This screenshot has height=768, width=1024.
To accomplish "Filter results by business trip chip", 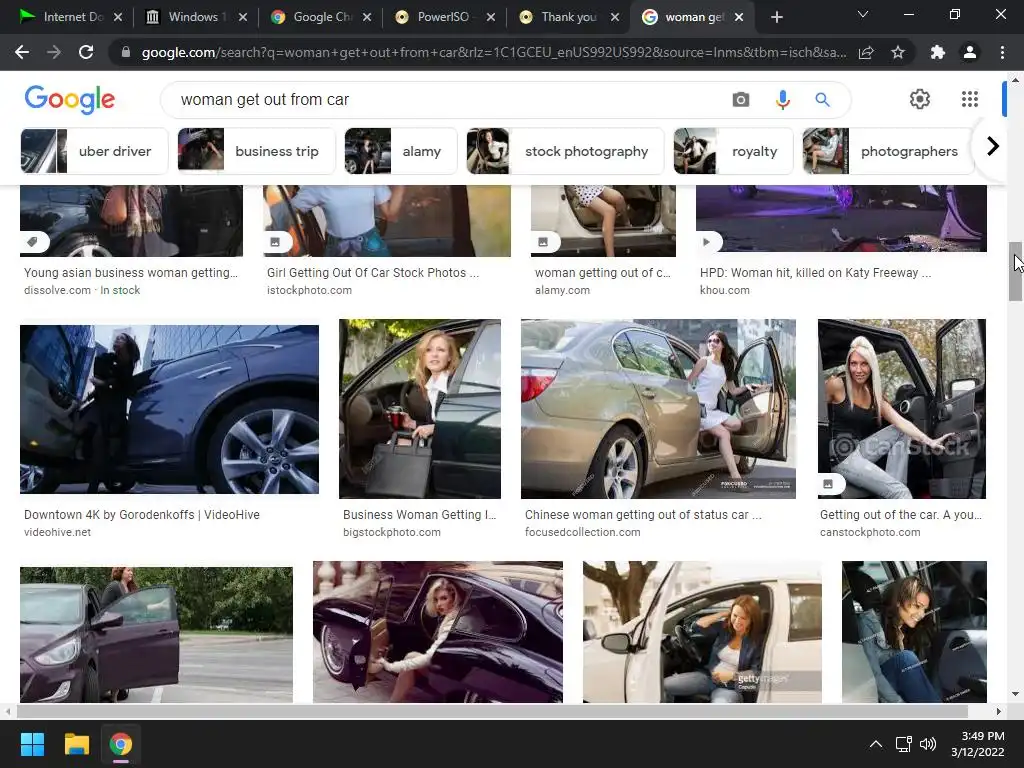I will (256, 151).
